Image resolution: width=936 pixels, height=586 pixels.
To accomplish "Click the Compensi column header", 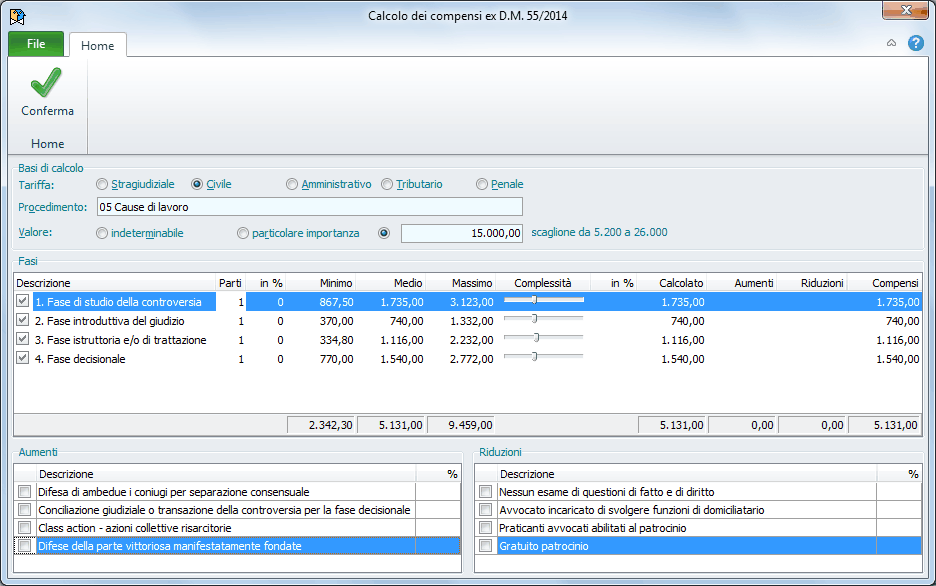I will [885, 283].
